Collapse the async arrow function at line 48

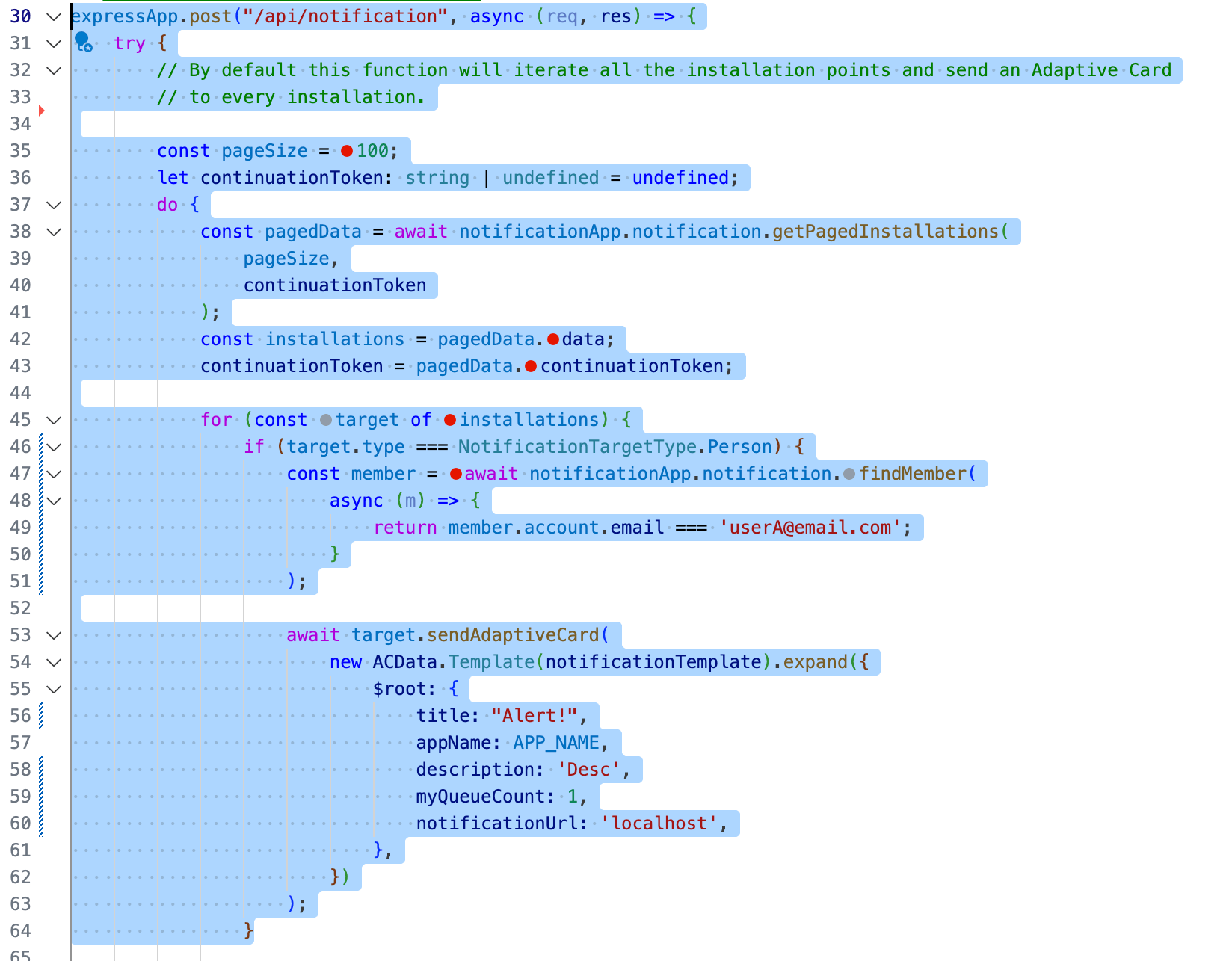click(x=54, y=501)
